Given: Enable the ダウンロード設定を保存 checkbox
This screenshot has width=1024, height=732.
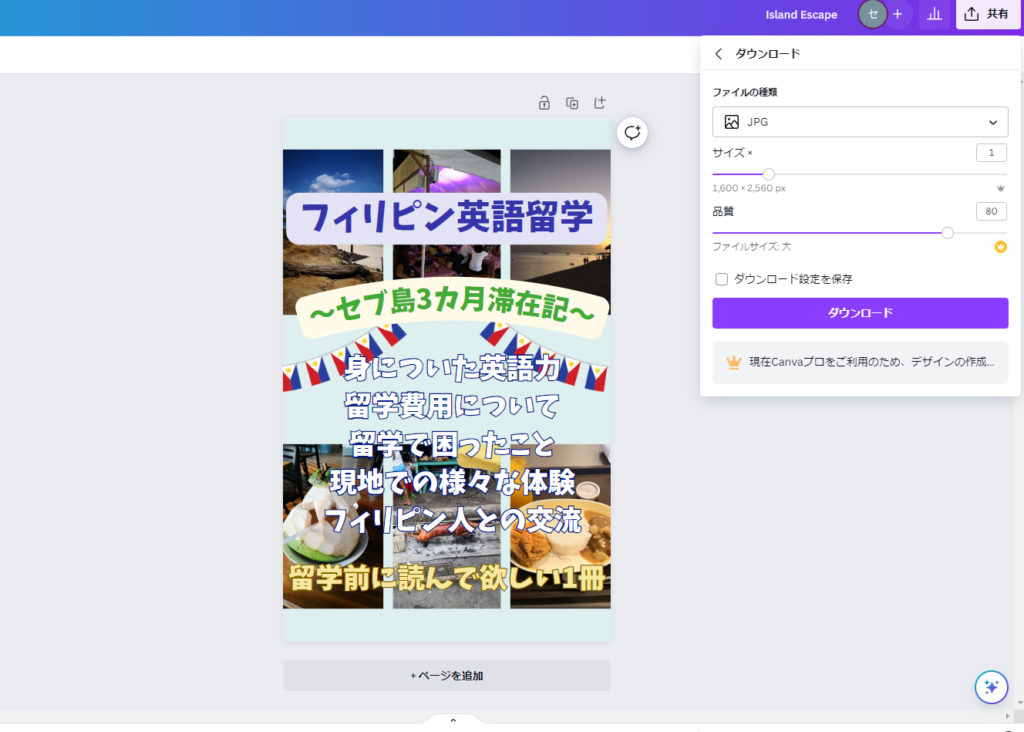Looking at the screenshot, I should [x=721, y=279].
